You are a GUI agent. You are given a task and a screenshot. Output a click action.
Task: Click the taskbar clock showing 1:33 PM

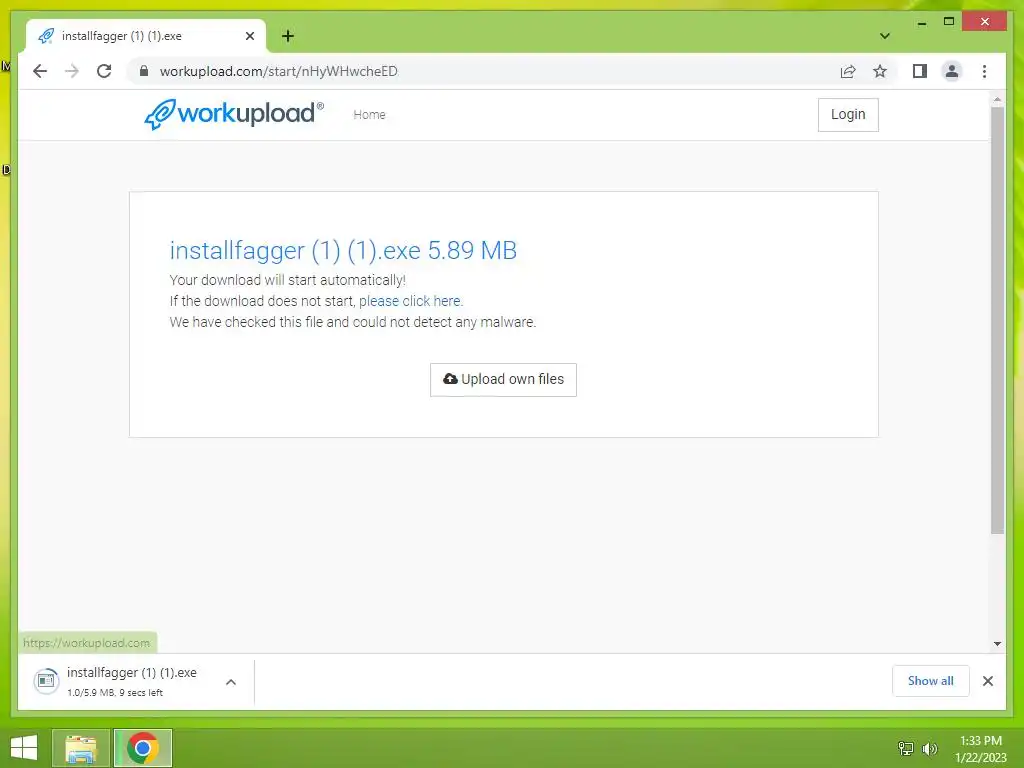[x=980, y=749]
